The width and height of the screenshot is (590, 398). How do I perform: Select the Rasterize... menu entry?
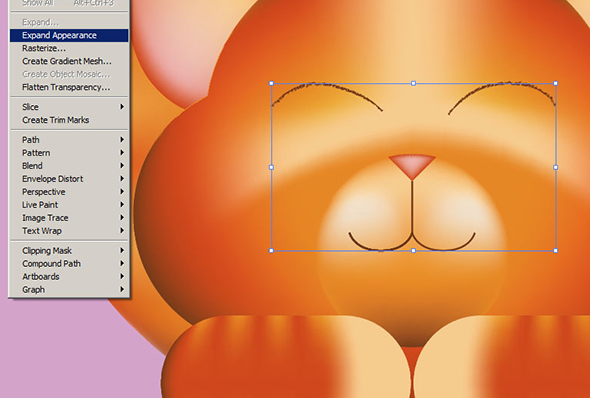pos(69,48)
